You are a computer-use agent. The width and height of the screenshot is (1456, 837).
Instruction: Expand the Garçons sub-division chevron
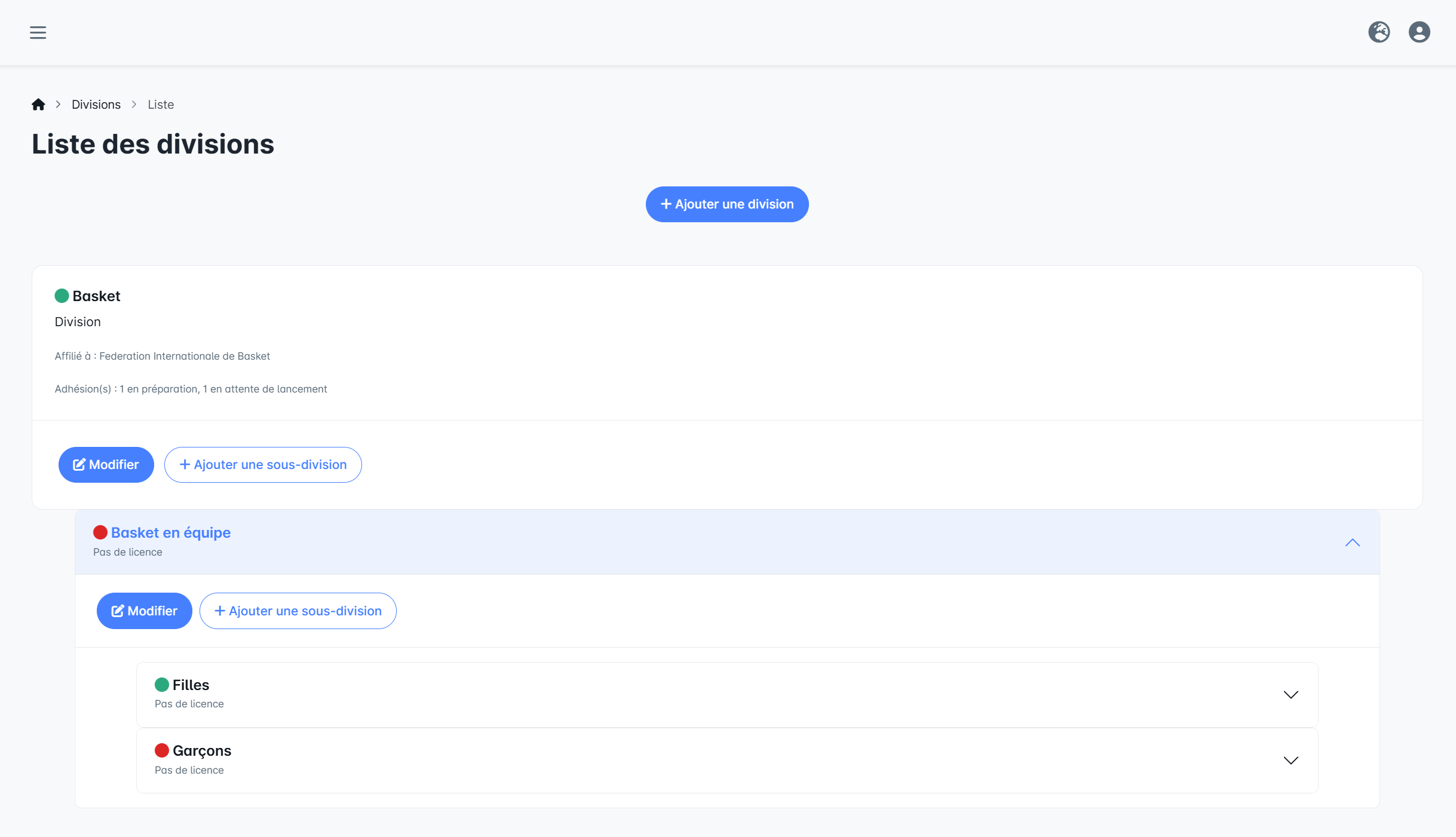pos(1291,761)
